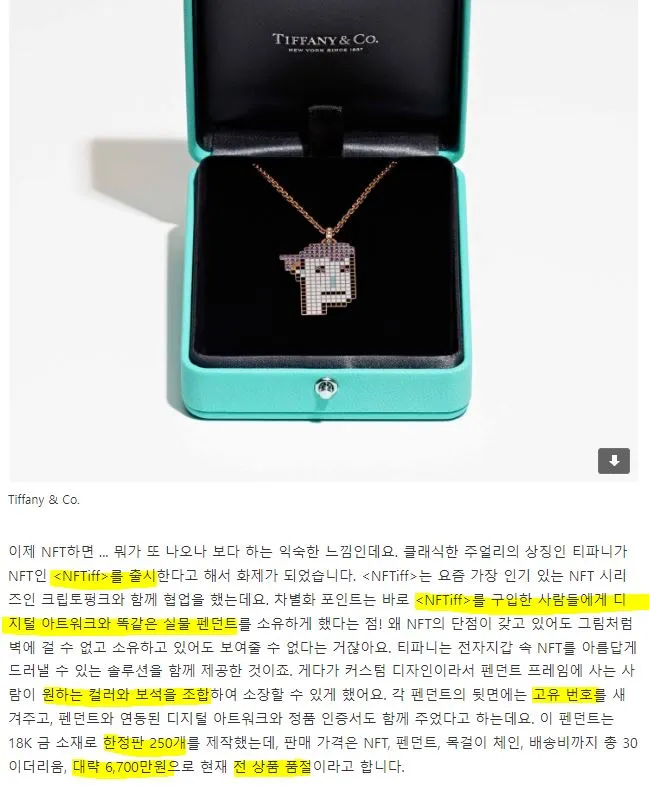Click the highlighted '전 상품 품절' phrase
The height and width of the screenshot is (787, 649).
273,766
